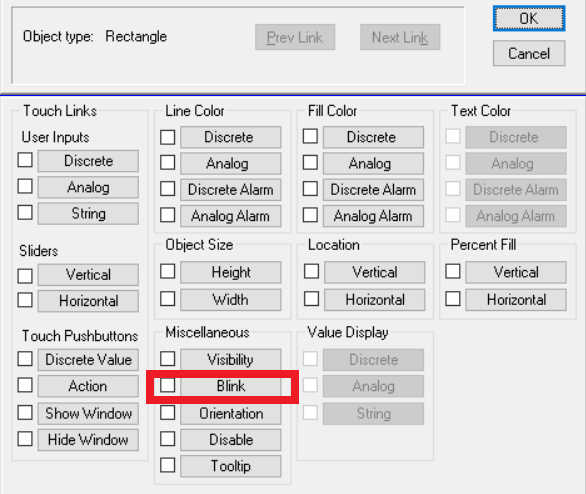This screenshot has width=586, height=494.
Task: Enable Line Color Analog checkbox
Action: pyautogui.click(x=167, y=163)
